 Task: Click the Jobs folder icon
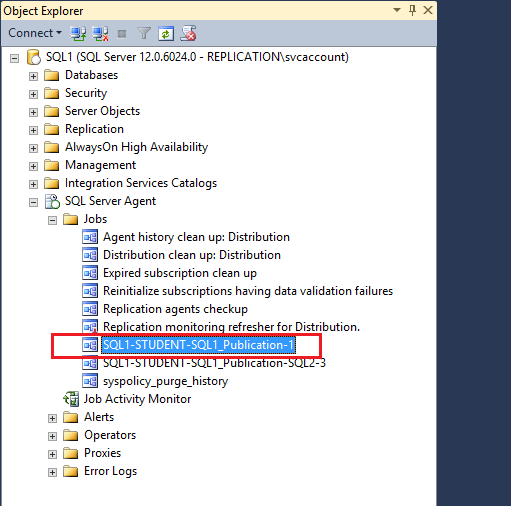(70, 219)
